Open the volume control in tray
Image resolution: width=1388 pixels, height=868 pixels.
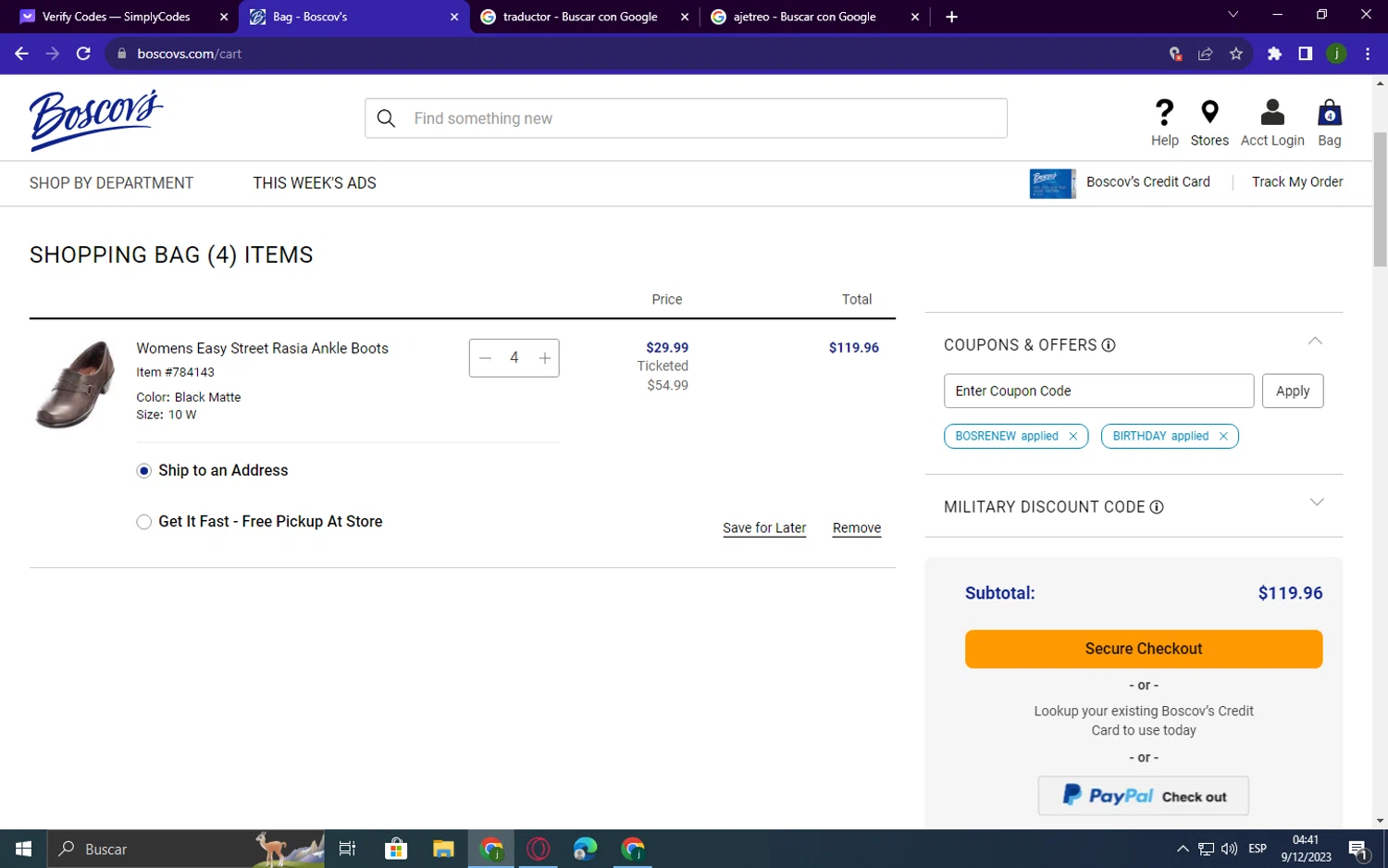pyautogui.click(x=1229, y=849)
